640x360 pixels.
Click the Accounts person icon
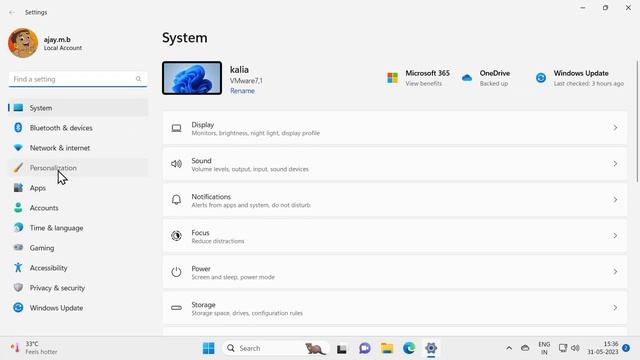(x=18, y=207)
